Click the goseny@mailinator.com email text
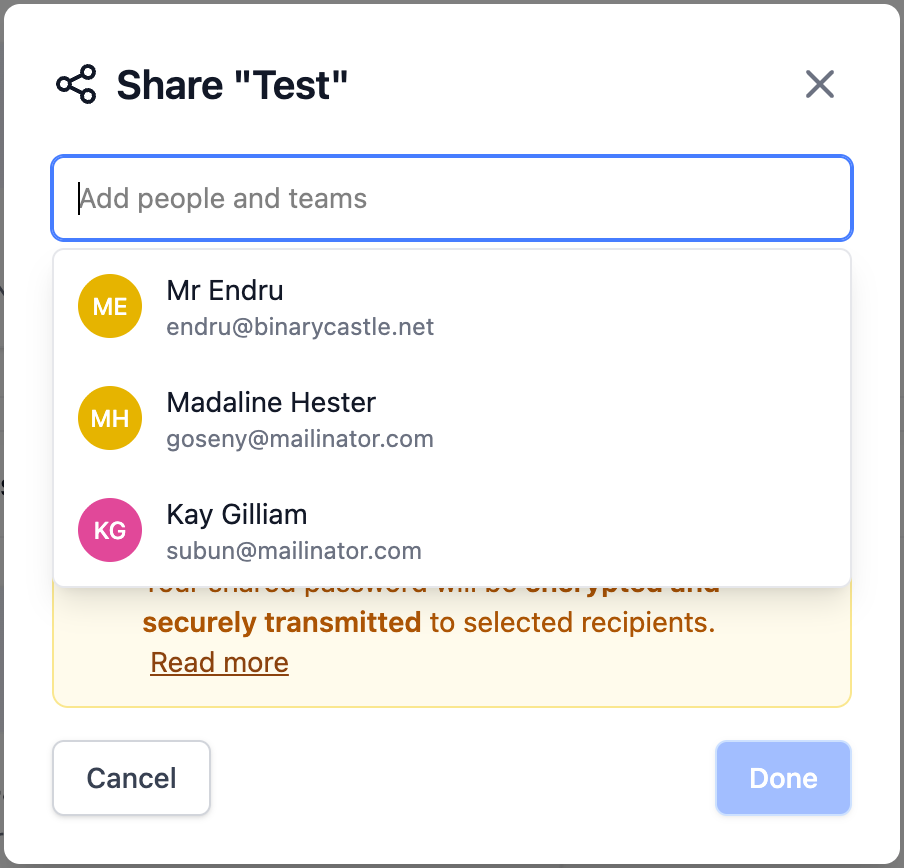The height and width of the screenshot is (868, 904). [300, 439]
